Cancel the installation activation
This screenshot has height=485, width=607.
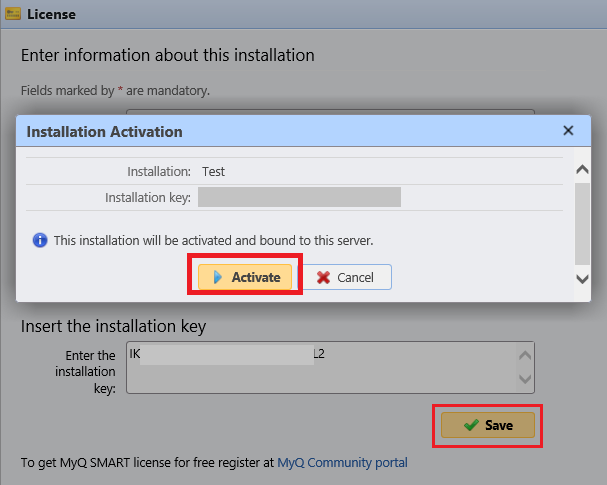click(x=347, y=277)
